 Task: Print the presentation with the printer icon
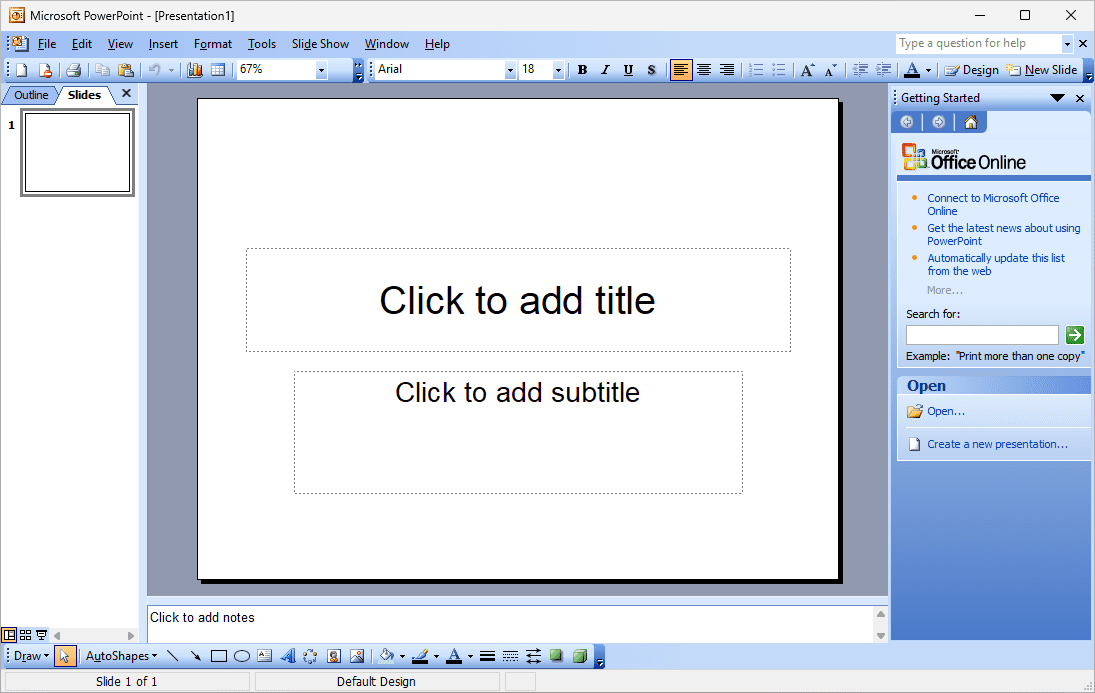(73, 70)
